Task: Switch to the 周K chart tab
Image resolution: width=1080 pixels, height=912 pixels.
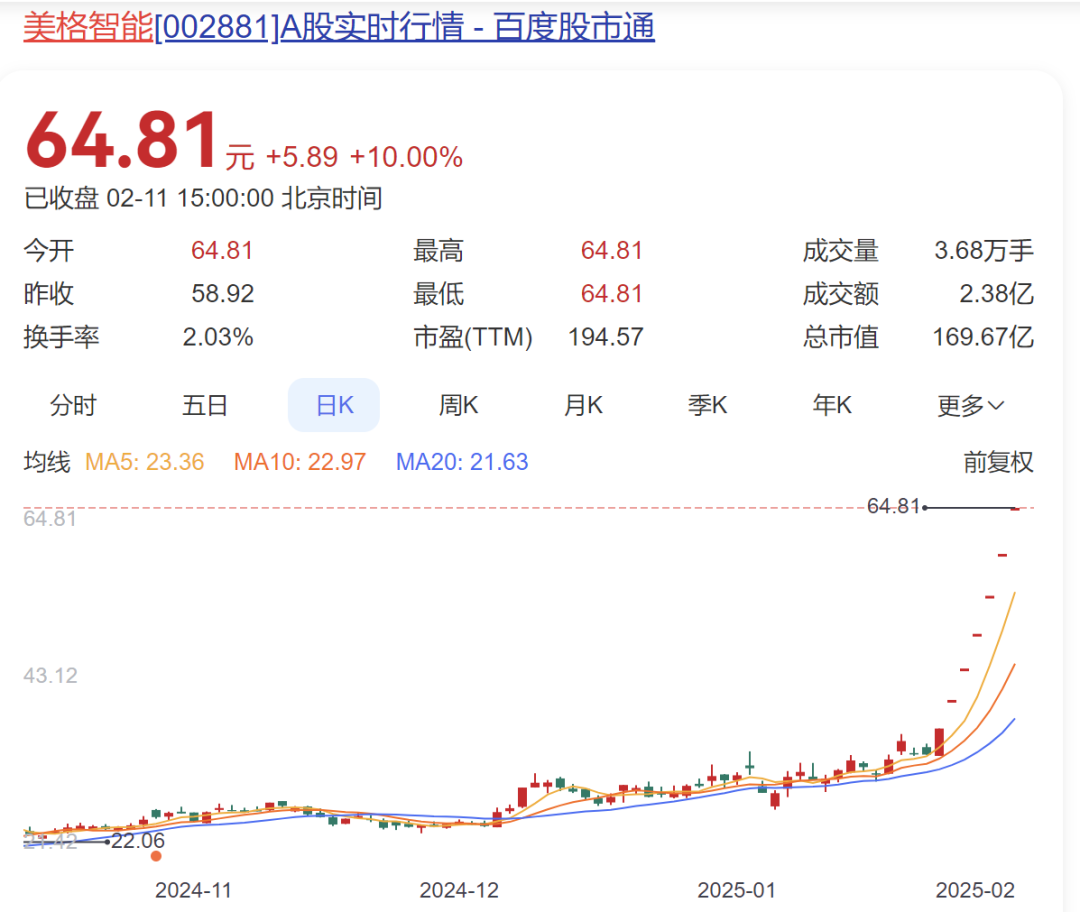Action: pos(459,405)
